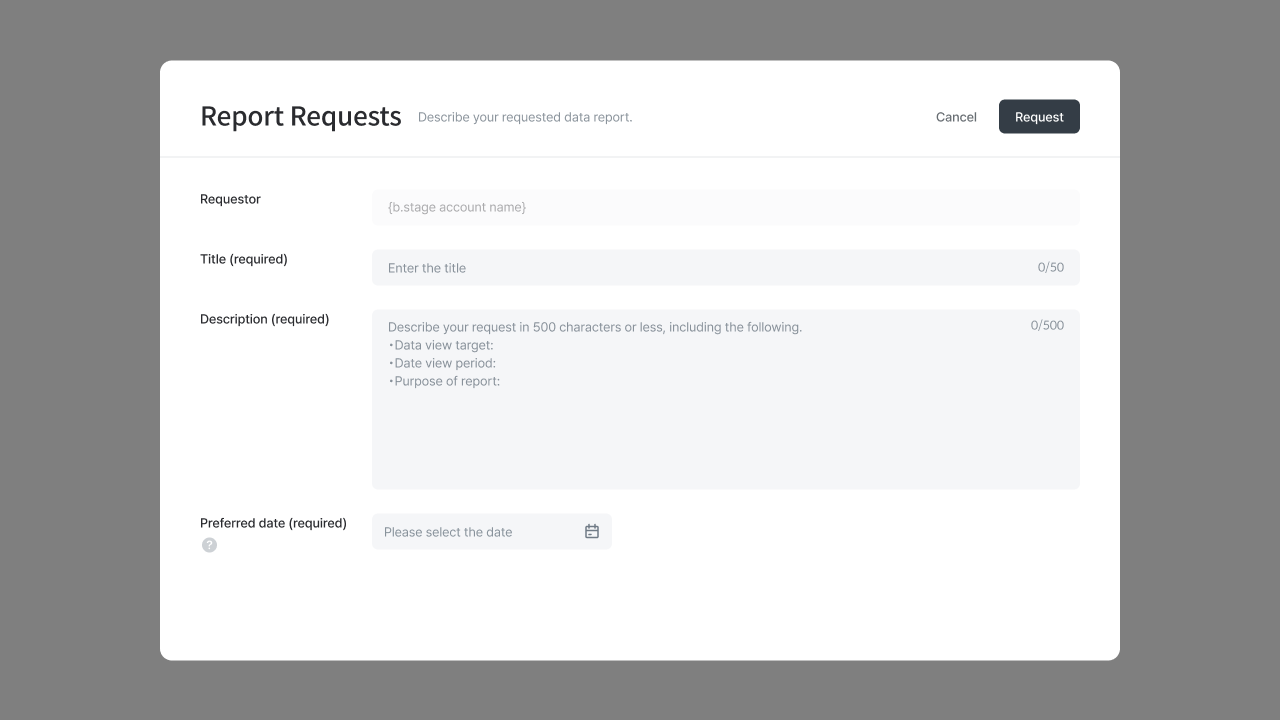Click the 'Preferred date (required)' label
1280x720 pixels.
(273, 523)
